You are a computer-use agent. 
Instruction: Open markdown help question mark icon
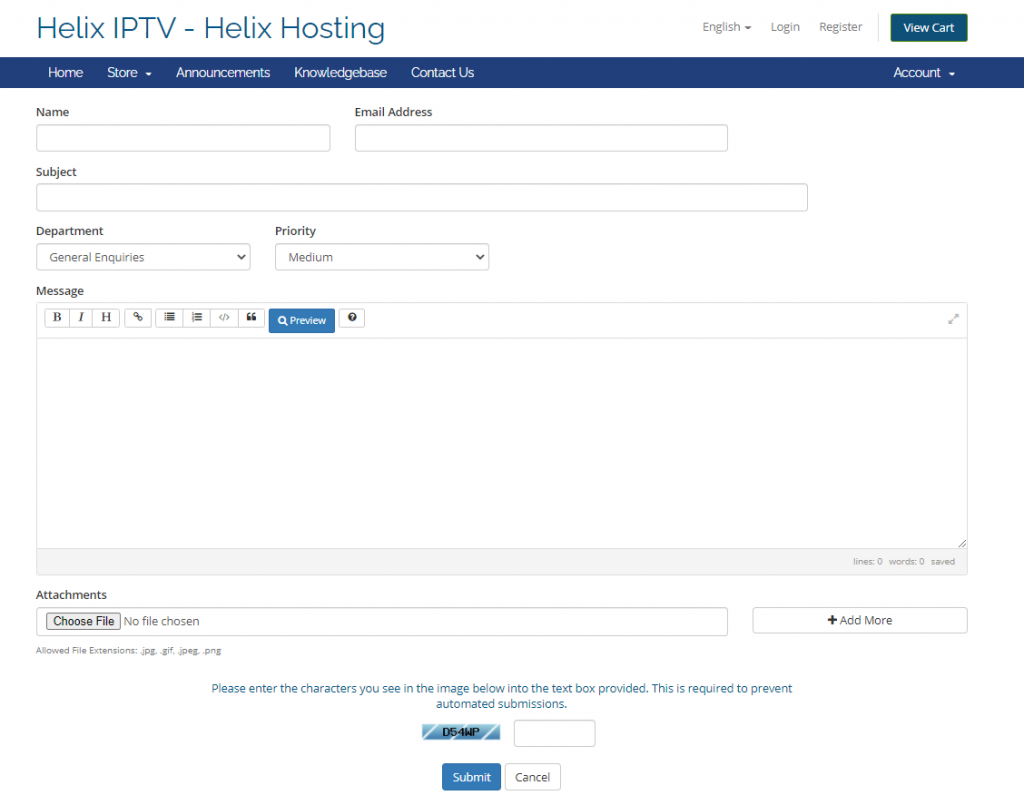[352, 317]
